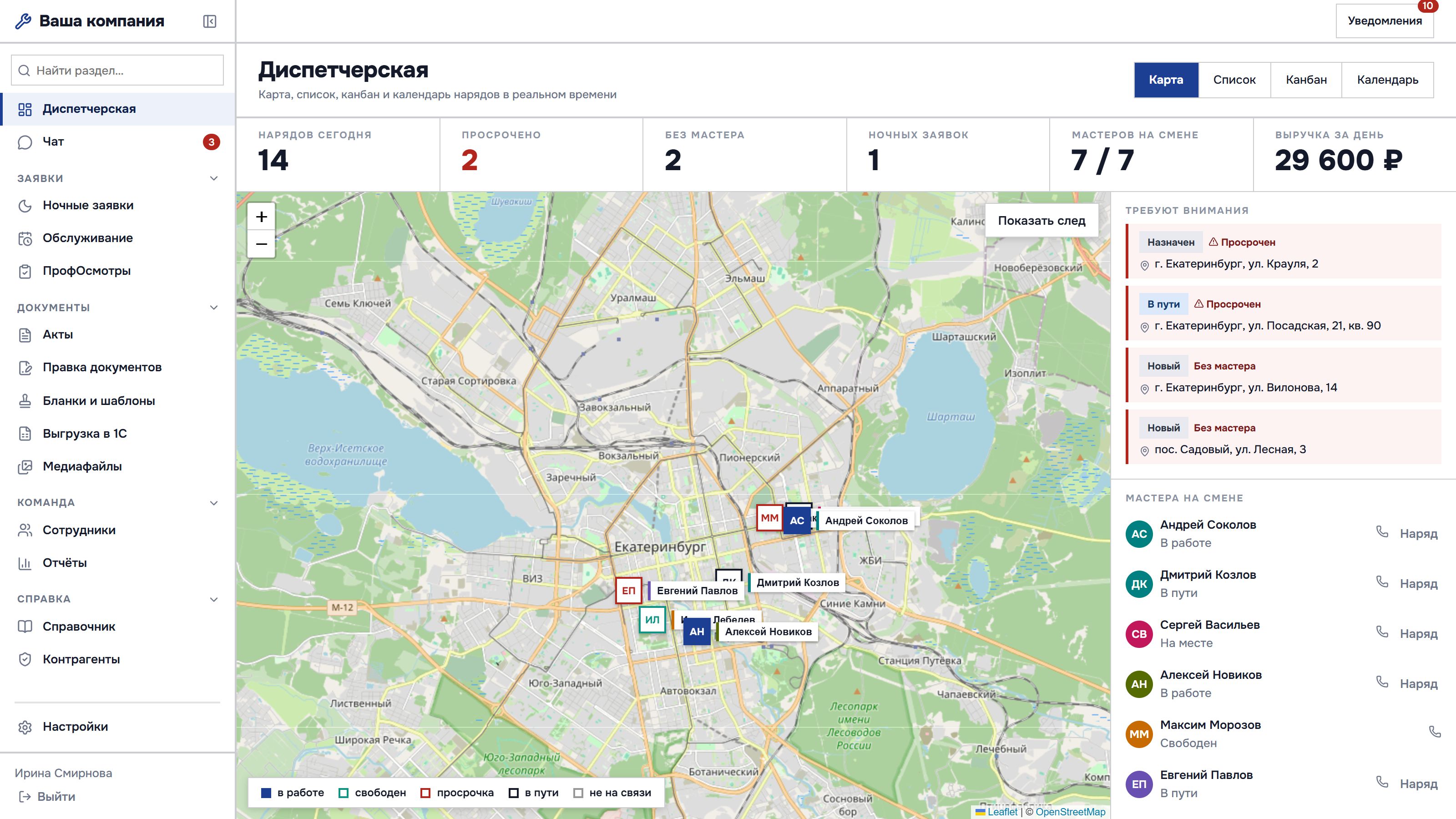The image size is (1456, 819).
Task: Open Правка документов
Action: point(117,368)
